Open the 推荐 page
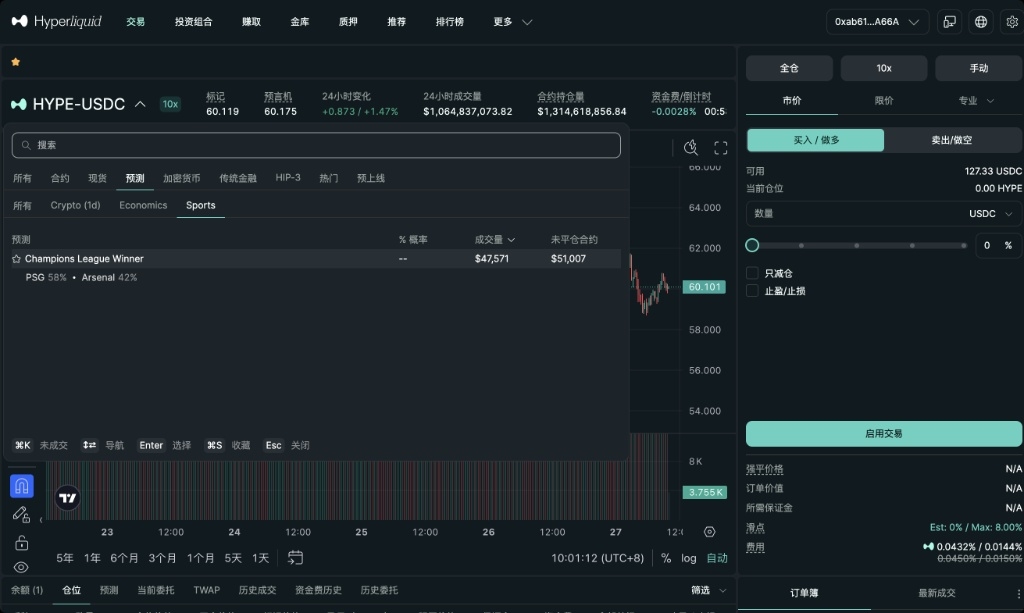 [396, 22]
